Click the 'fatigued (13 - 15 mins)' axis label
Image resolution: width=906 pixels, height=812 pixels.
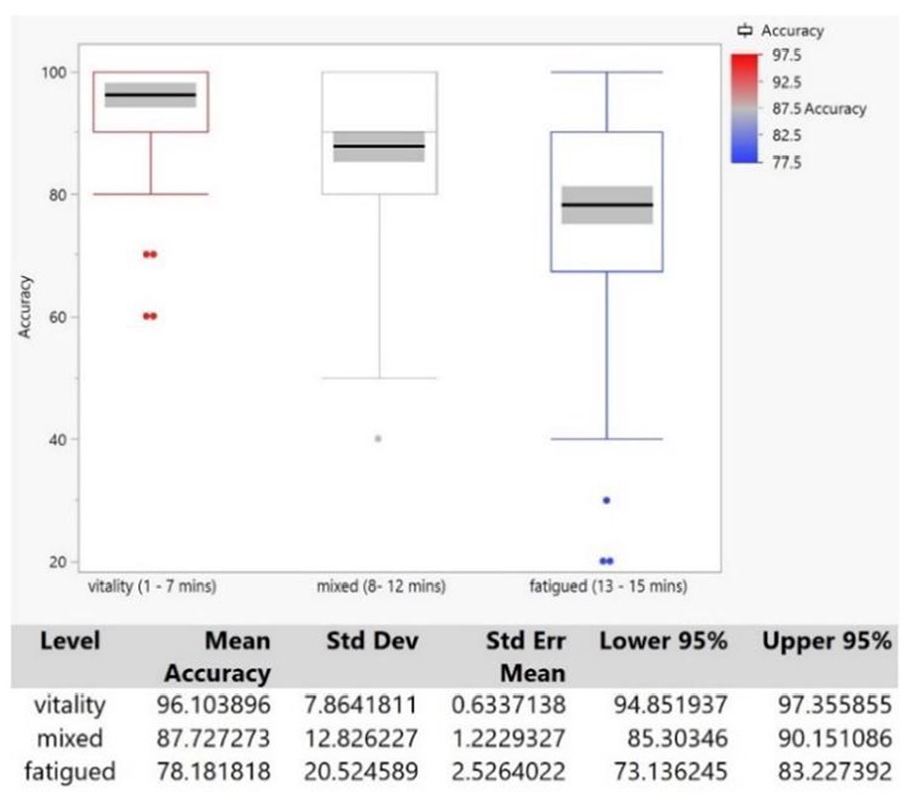(608, 586)
